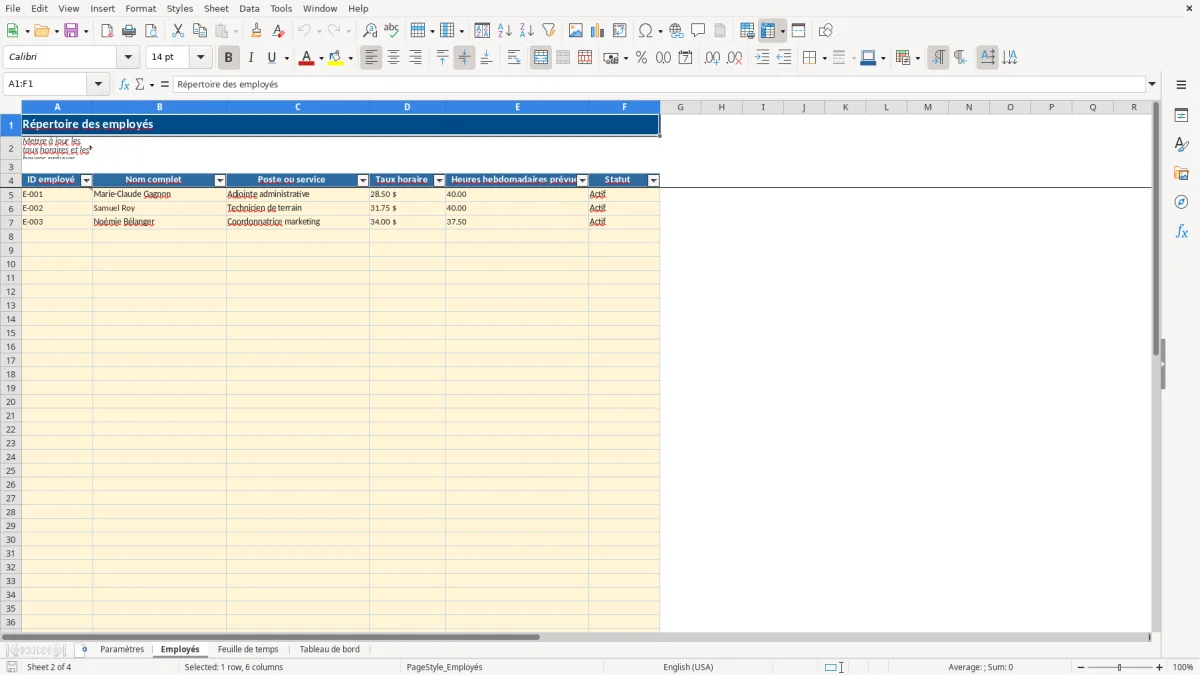Toggle Underline formatting
Viewport: 1200px width, 675px height.
click(x=271, y=58)
